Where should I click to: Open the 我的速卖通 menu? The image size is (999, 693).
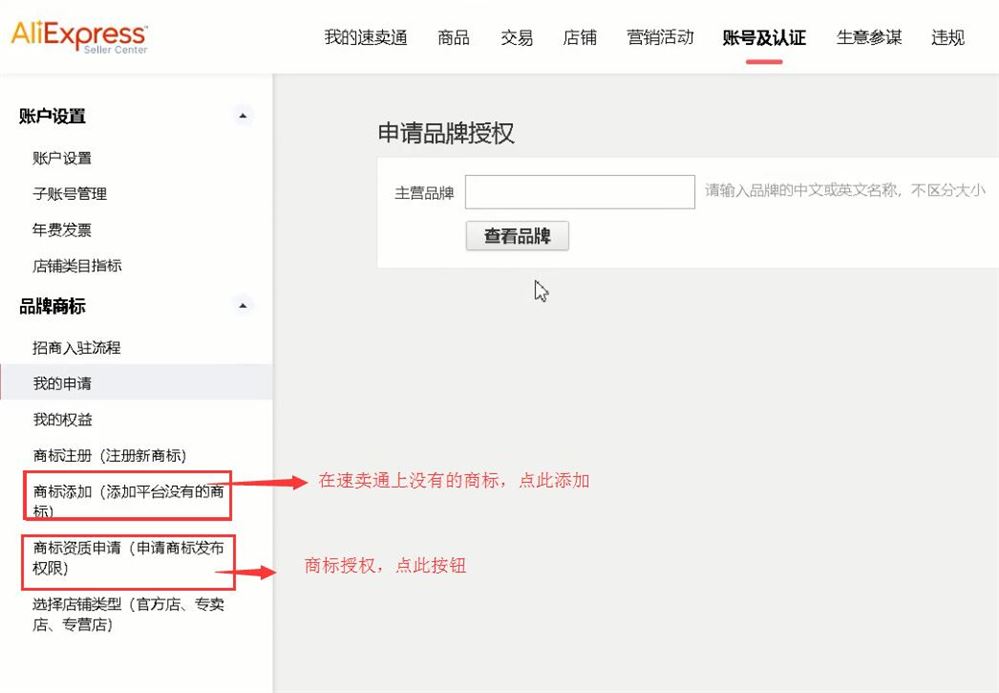tap(366, 38)
